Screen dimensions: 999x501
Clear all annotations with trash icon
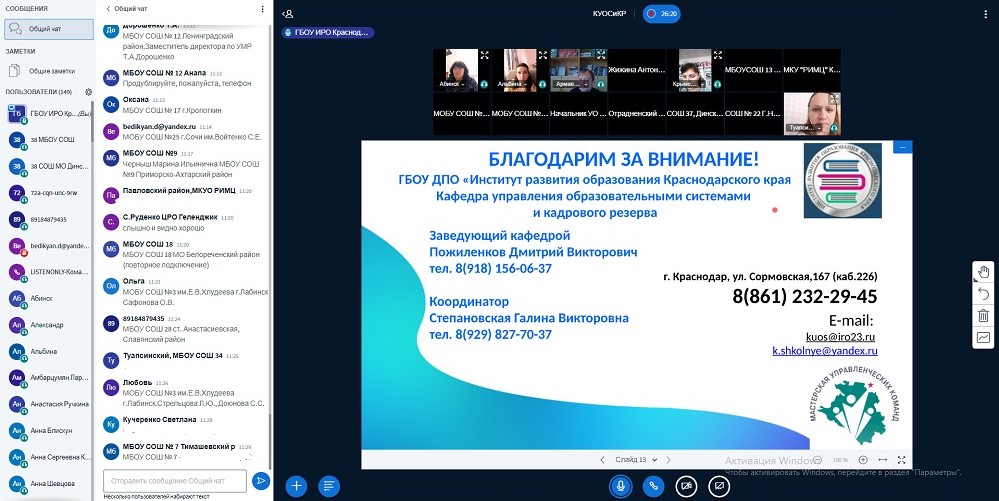click(983, 315)
